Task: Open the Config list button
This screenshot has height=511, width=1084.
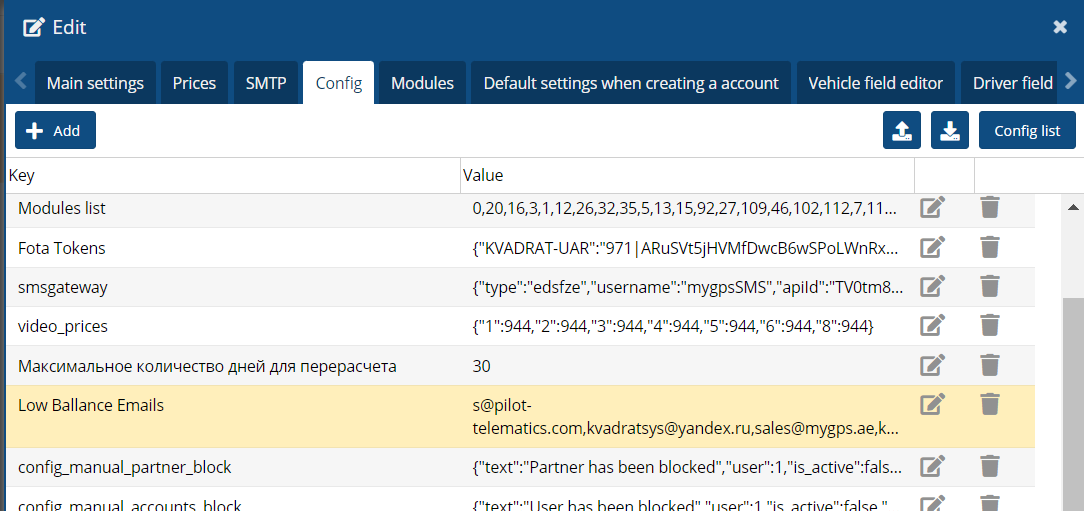Action: click(1027, 131)
